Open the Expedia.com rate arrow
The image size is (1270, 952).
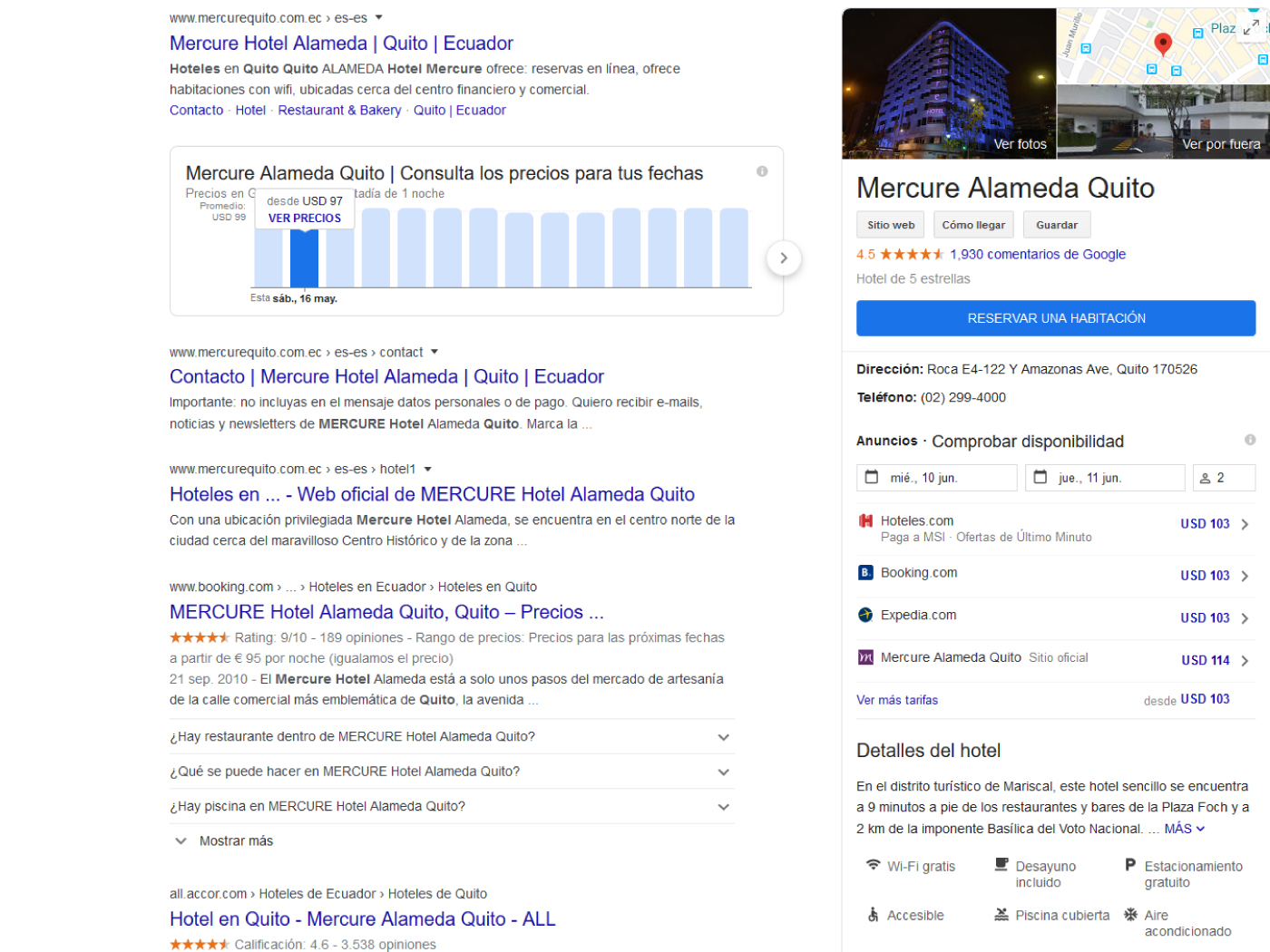(1245, 618)
